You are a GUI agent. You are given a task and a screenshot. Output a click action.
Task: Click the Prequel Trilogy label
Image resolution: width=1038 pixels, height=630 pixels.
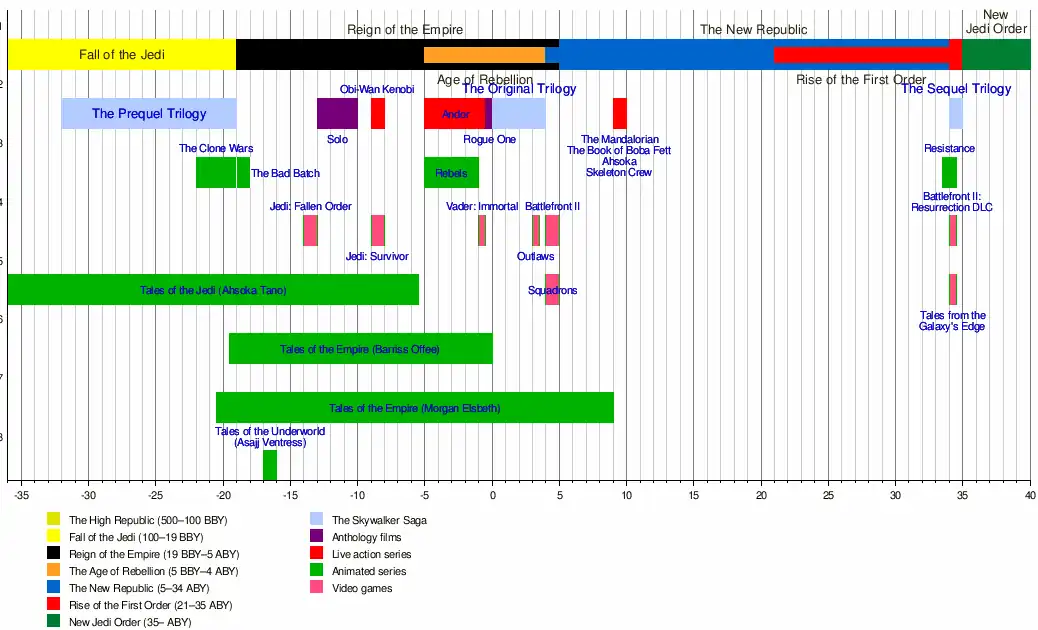tap(149, 114)
